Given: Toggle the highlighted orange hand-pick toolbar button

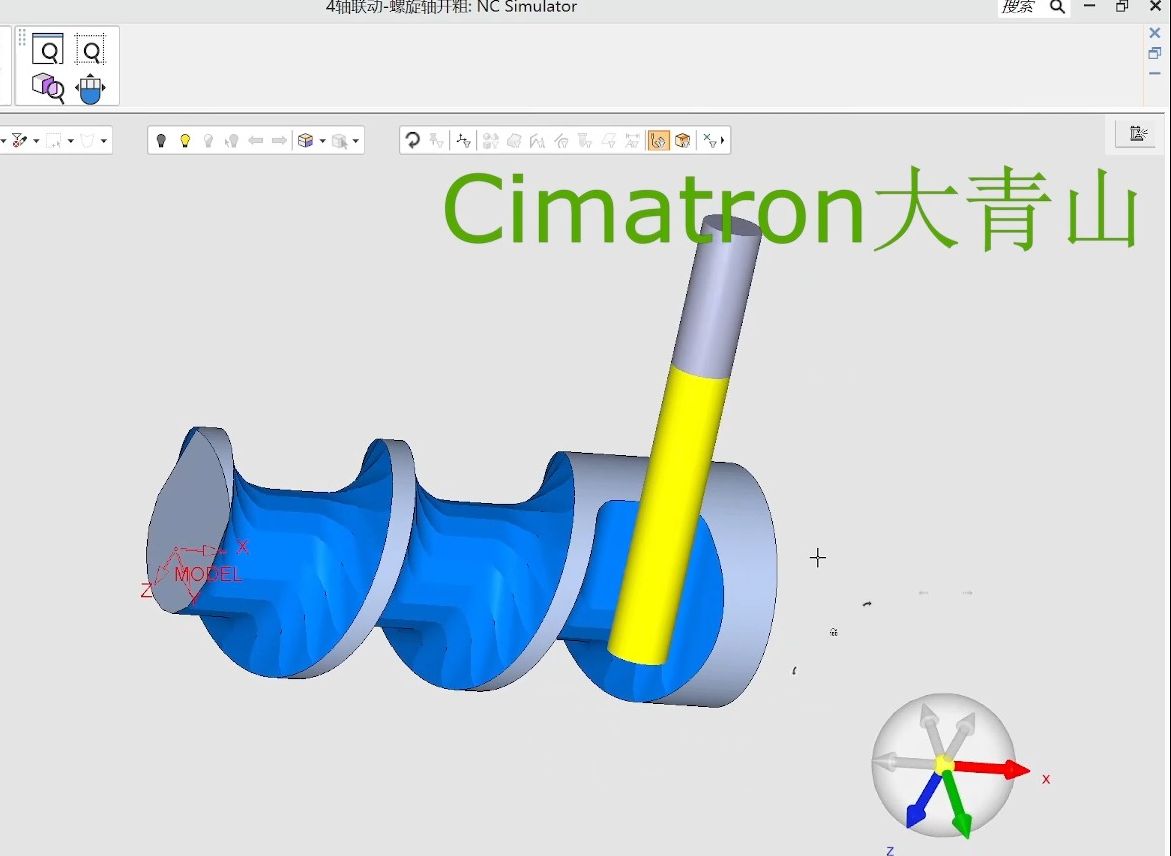Looking at the screenshot, I should click(658, 141).
